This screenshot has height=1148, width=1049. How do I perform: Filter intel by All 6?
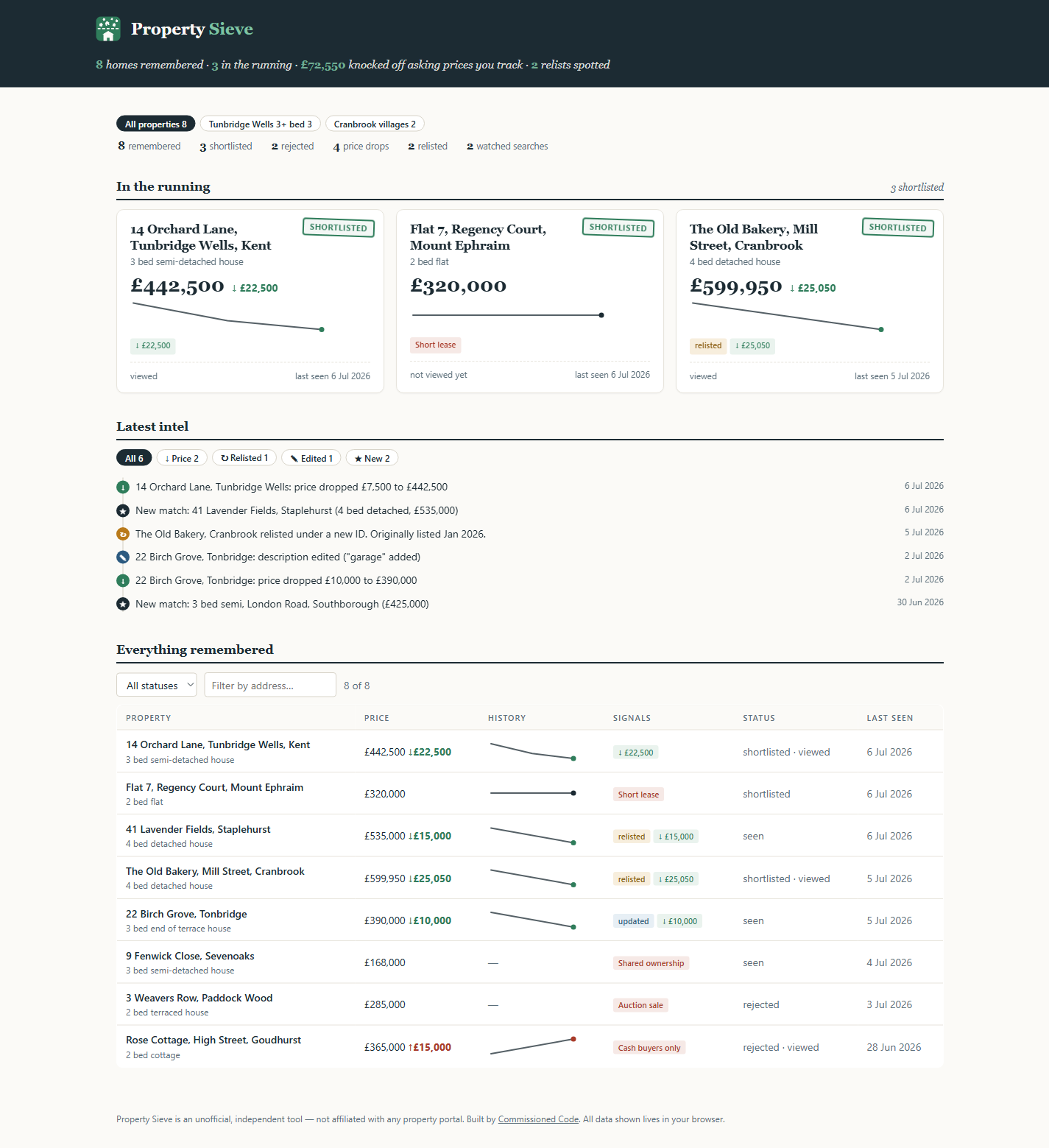point(134,458)
